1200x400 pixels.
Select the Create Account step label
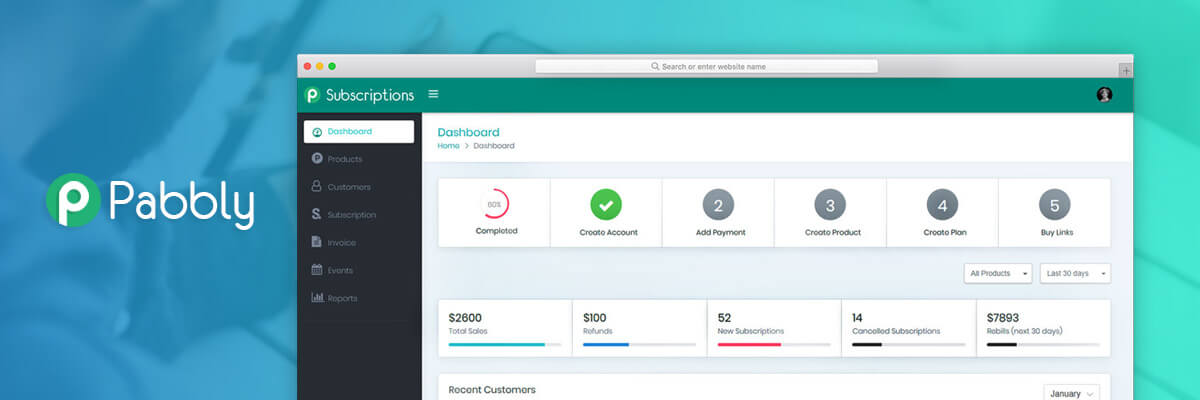606,233
